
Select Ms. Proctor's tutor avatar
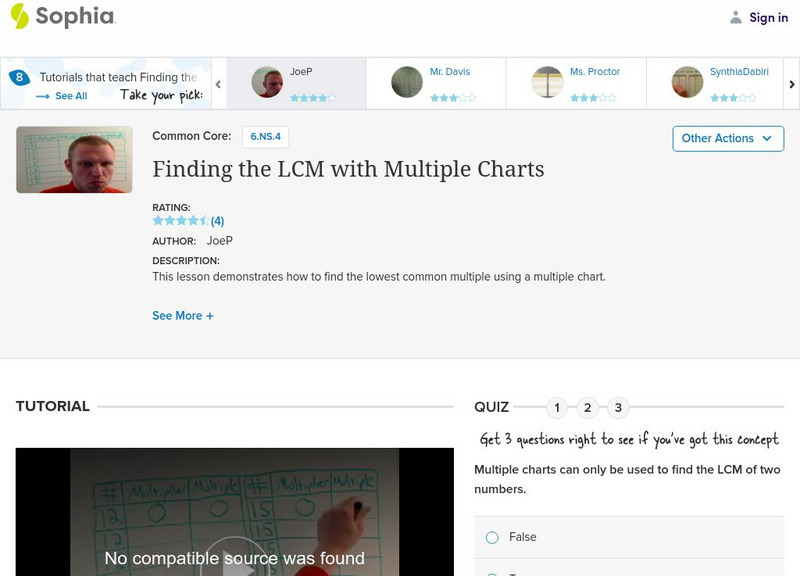click(547, 80)
